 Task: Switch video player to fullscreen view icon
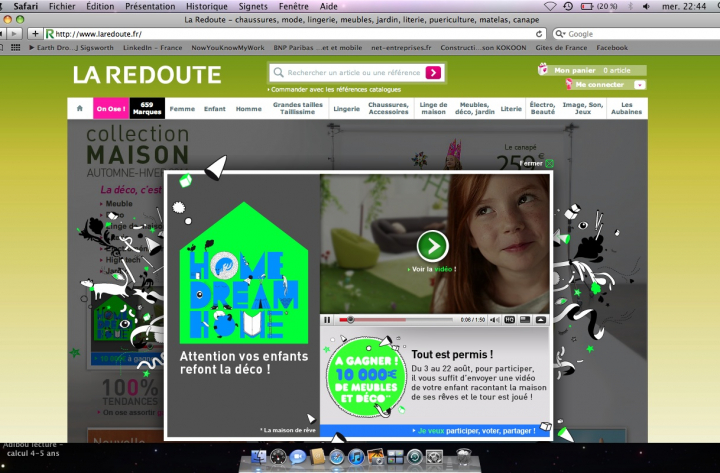click(525, 320)
